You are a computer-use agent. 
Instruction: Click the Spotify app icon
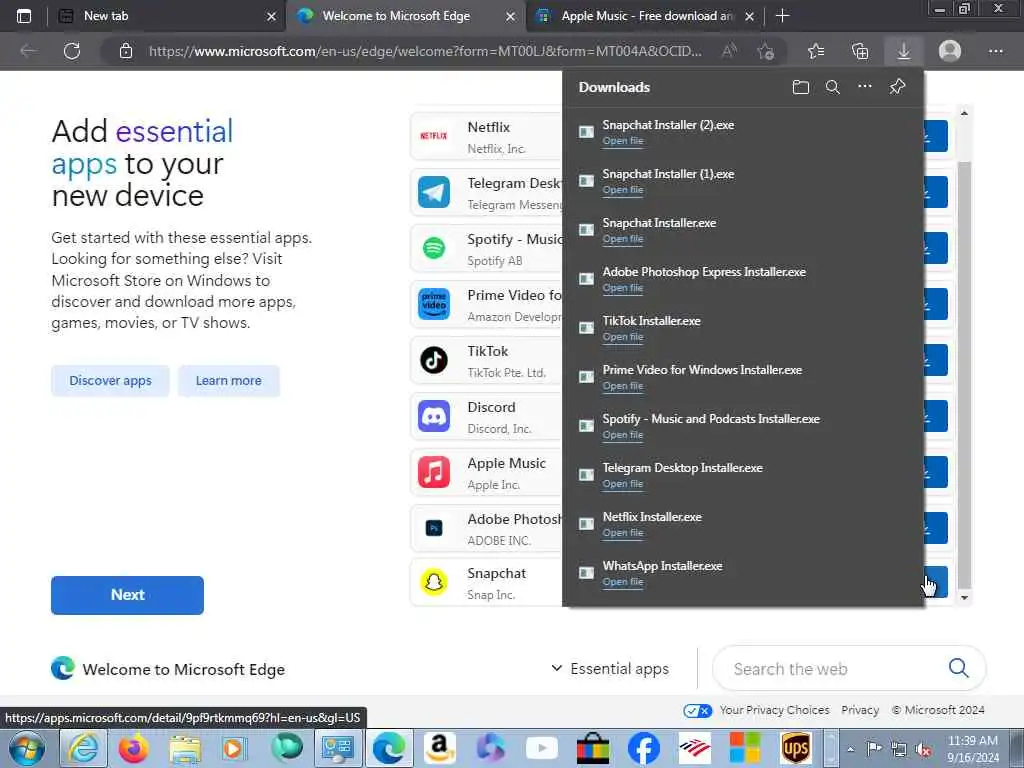pos(434,248)
